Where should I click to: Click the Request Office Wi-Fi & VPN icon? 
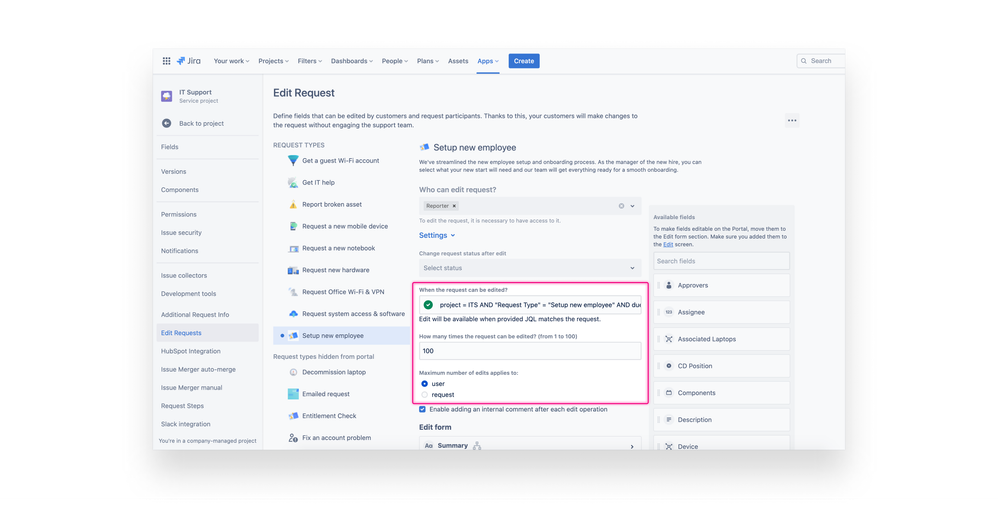pyautogui.click(x=293, y=292)
